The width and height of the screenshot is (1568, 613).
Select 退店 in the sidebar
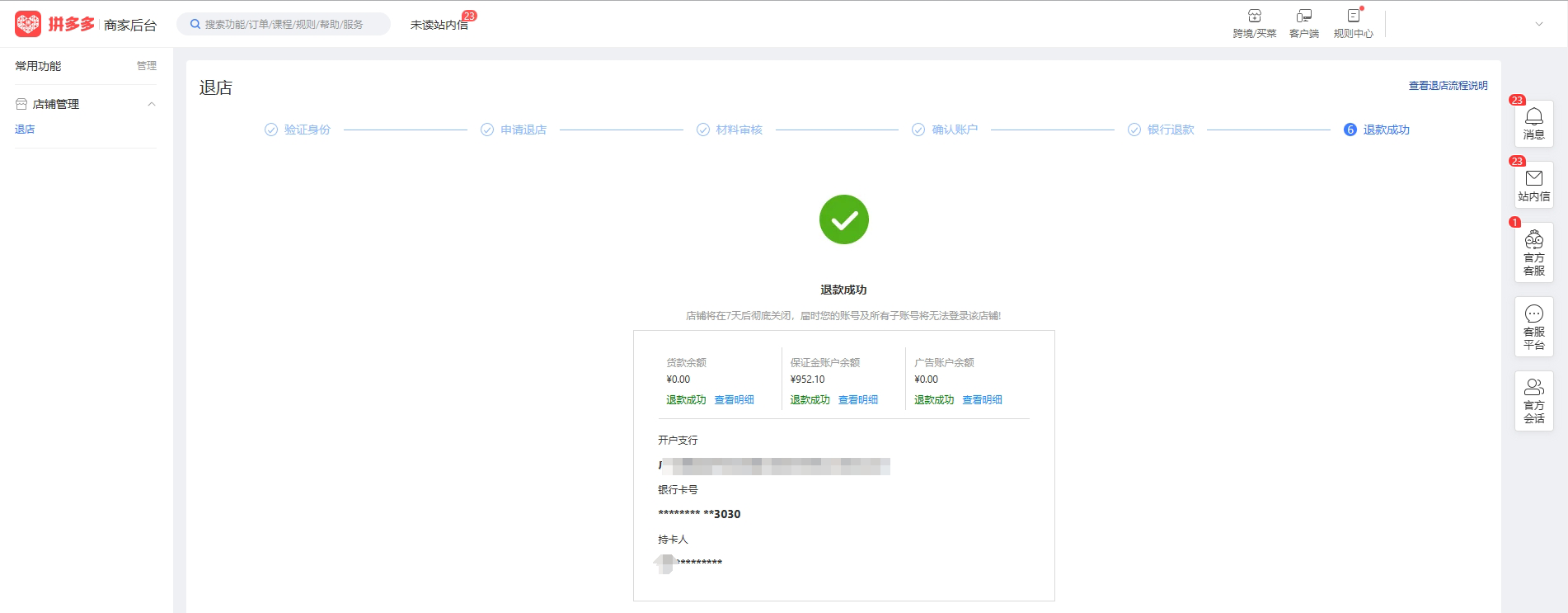pyautogui.click(x=25, y=130)
